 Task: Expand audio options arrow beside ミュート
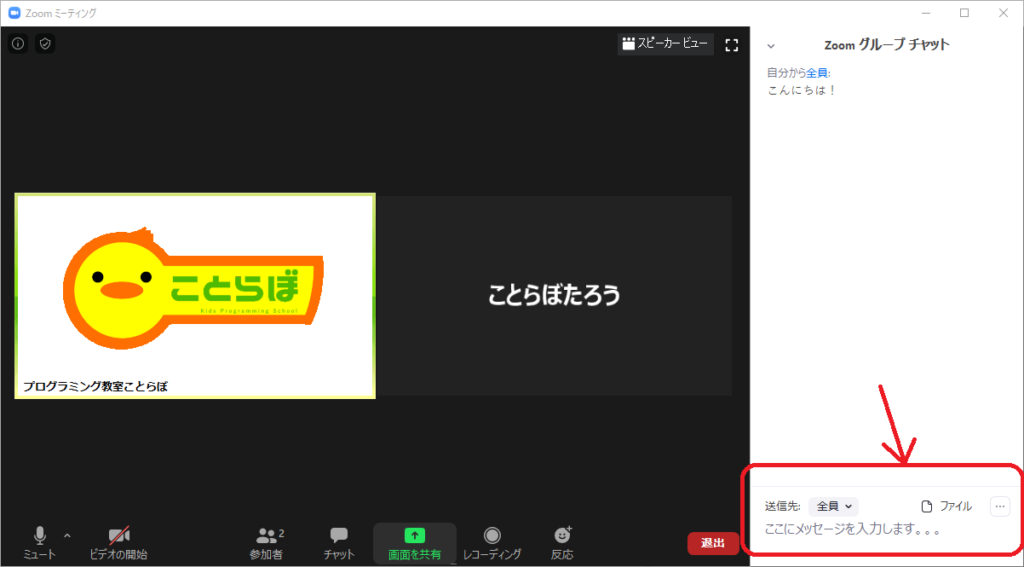[67, 535]
